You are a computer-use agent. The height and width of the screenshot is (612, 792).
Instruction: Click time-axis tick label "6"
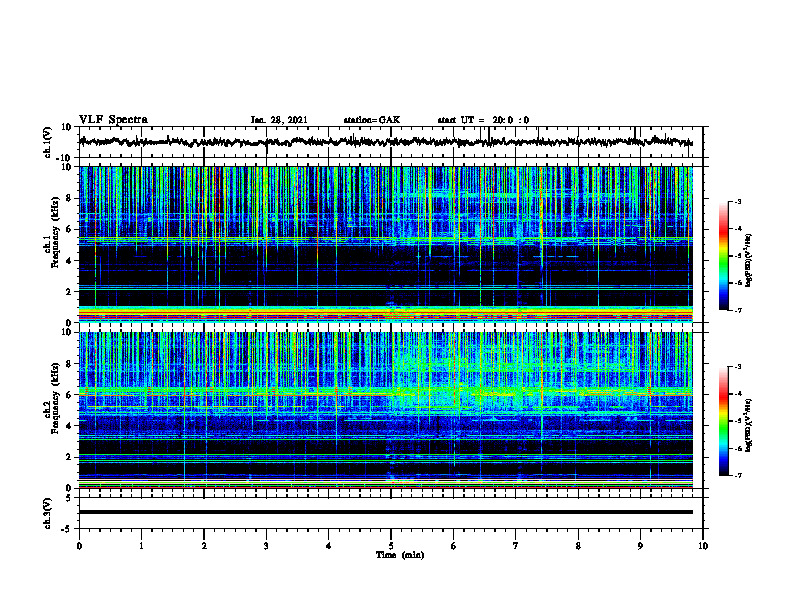click(x=454, y=546)
